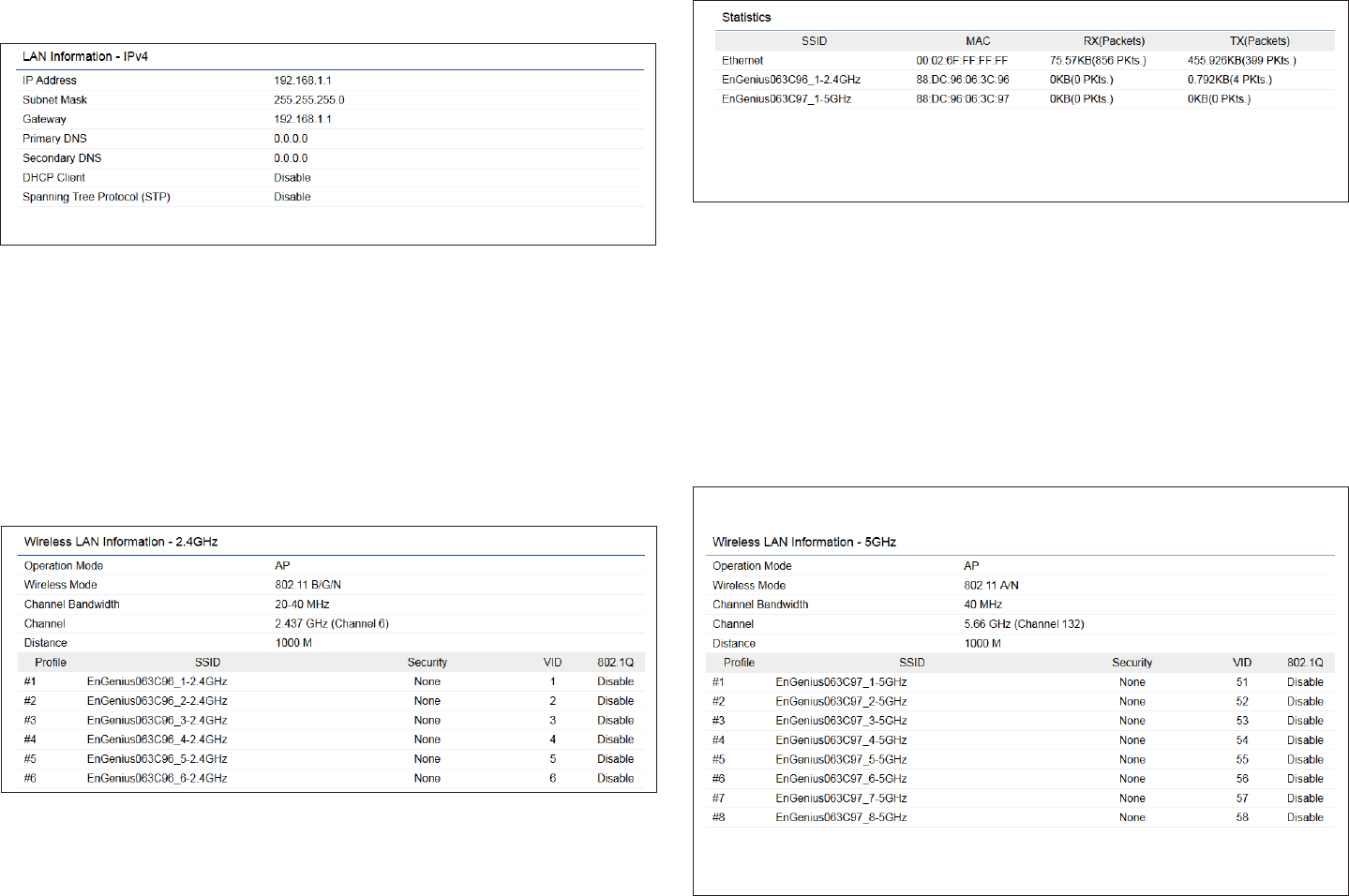Click the Channel Bandwidth value 20-40 MHz
The width and height of the screenshot is (1349, 896).
click(x=302, y=605)
